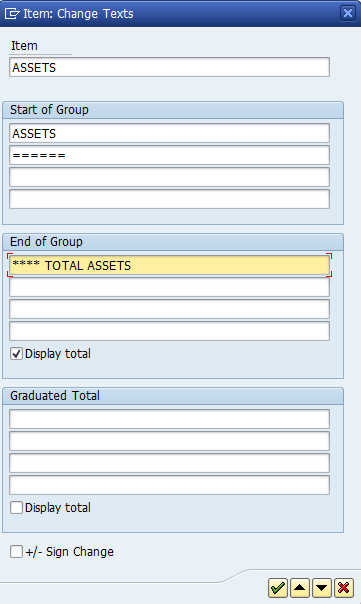Focus fourth End of Group text line
The image size is (361, 604).
point(170,331)
